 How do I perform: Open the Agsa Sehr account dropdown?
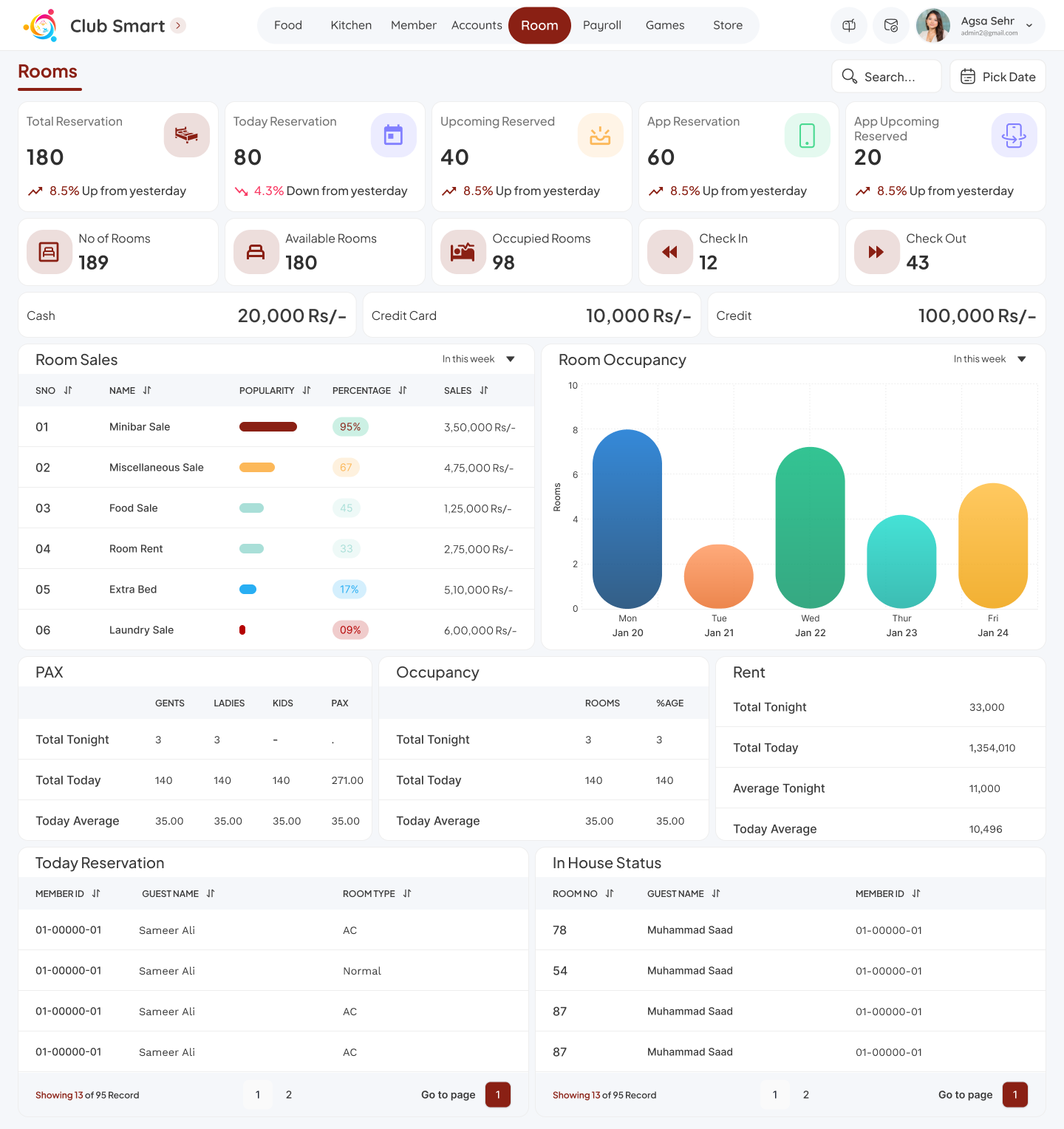(1029, 26)
